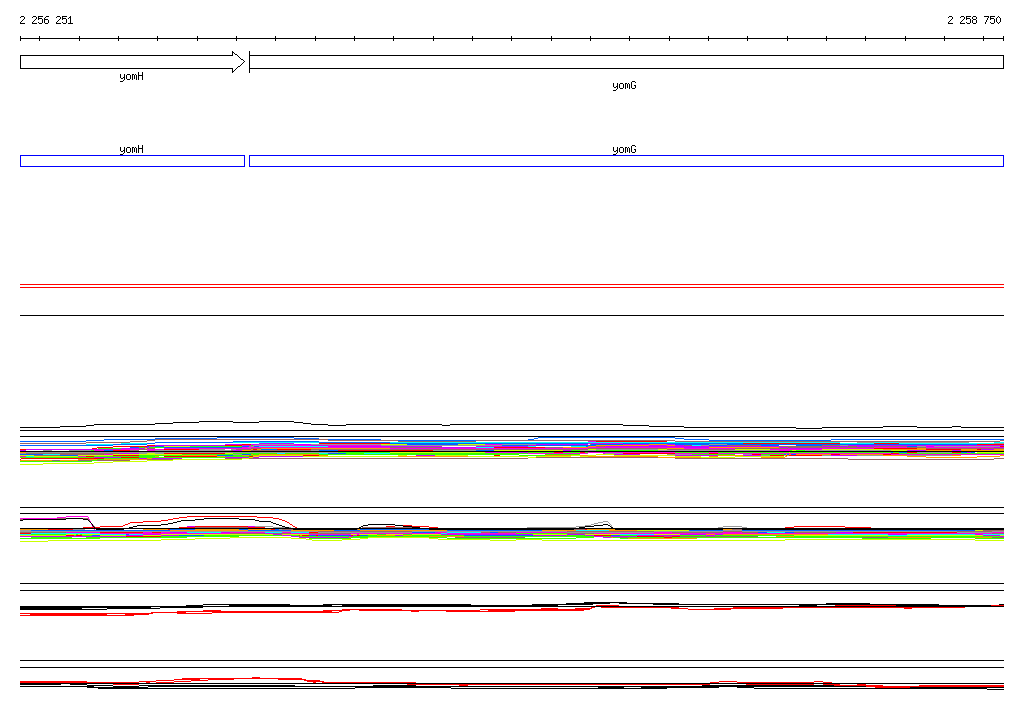Click the yomG label above the blue box
The width and height of the screenshot is (1024, 714).
pyautogui.click(x=624, y=149)
